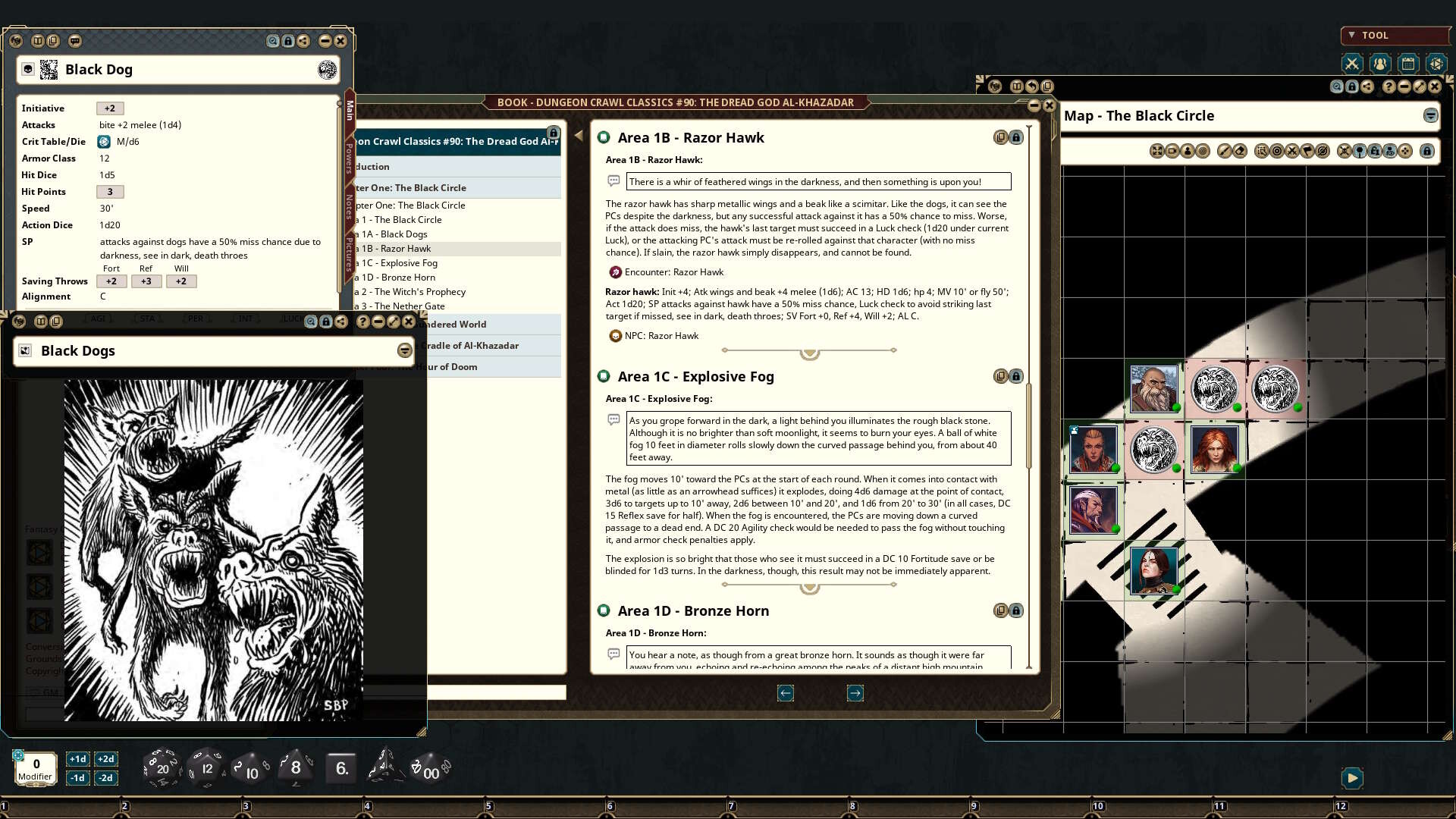The height and width of the screenshot is (819, 1456).
Task: Click chat bubble icon in Black Dog window
Action: (x=74, y=41)
